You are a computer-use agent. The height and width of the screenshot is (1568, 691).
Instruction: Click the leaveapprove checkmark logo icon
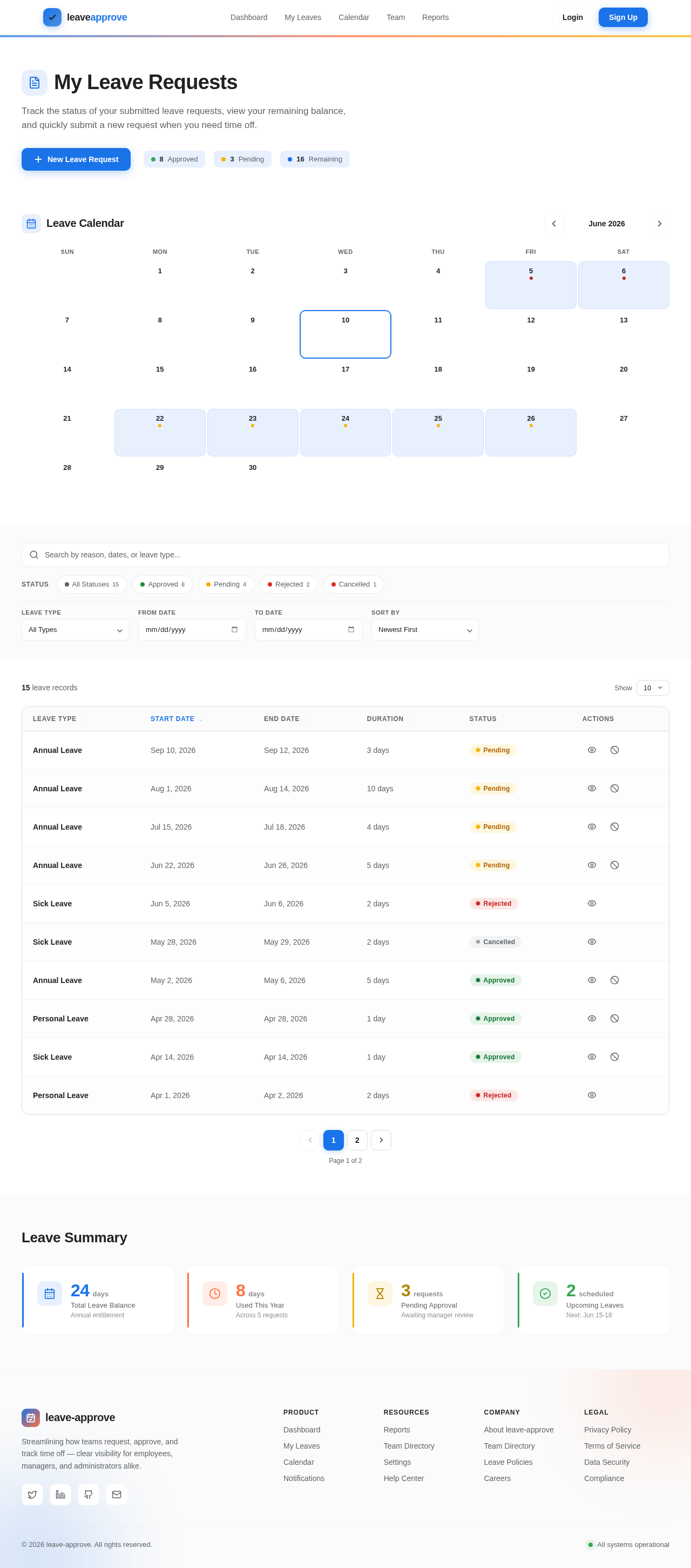52,17
